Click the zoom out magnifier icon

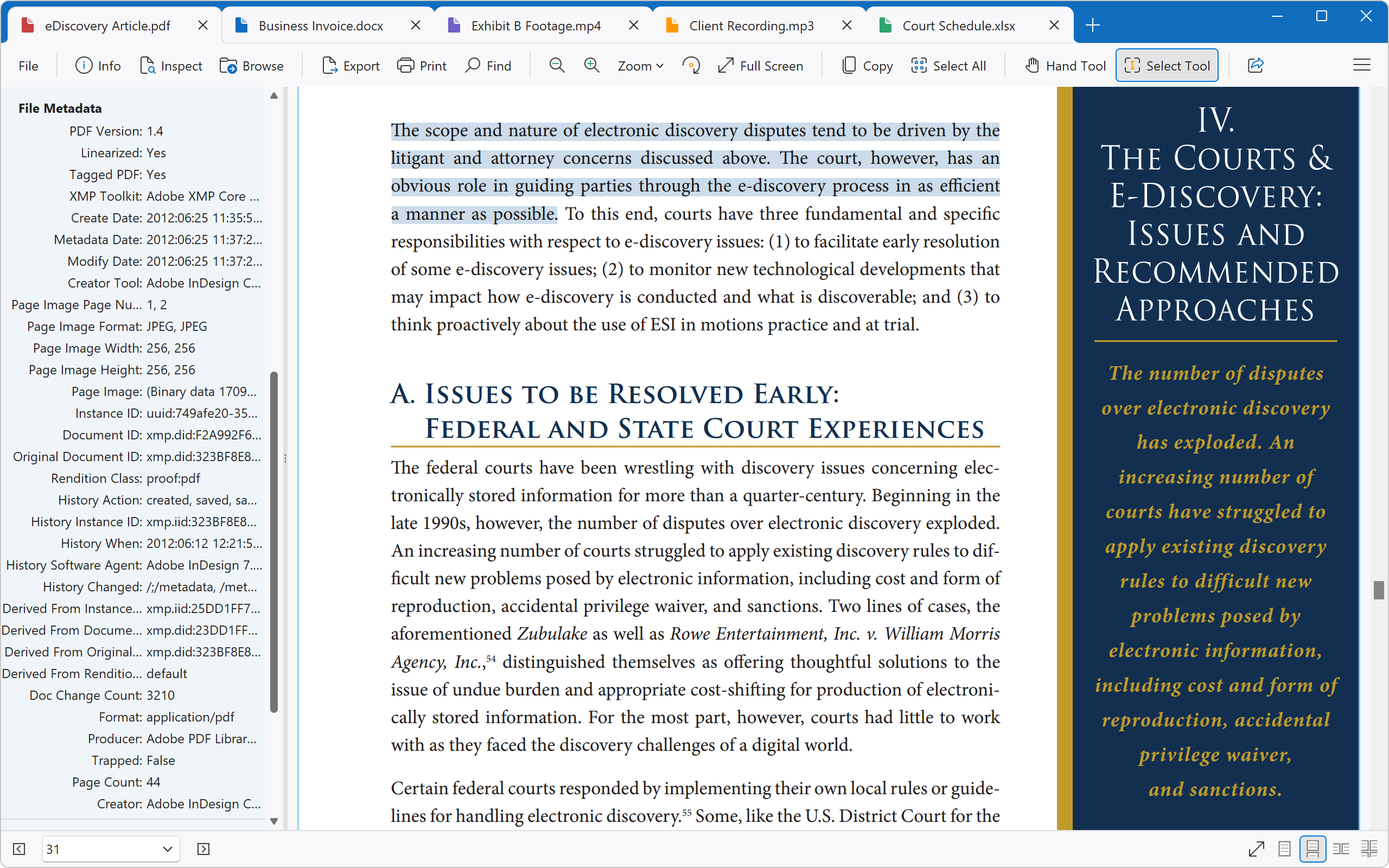(x=556, y=66)
